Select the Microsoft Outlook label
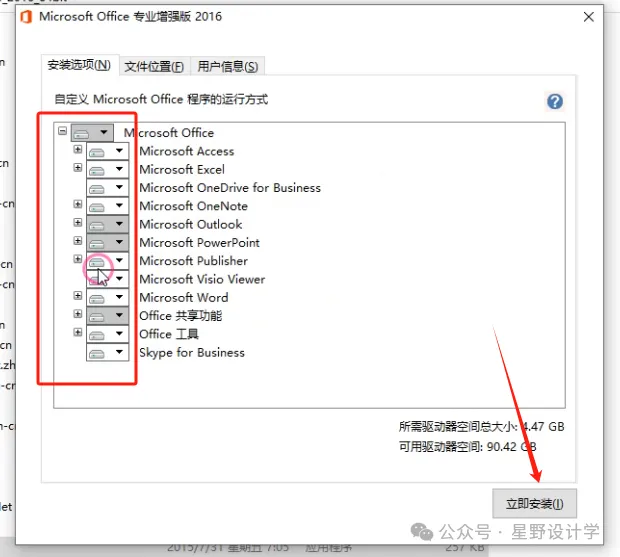Viewport: 620px width, 557px height. pos(191,224)
